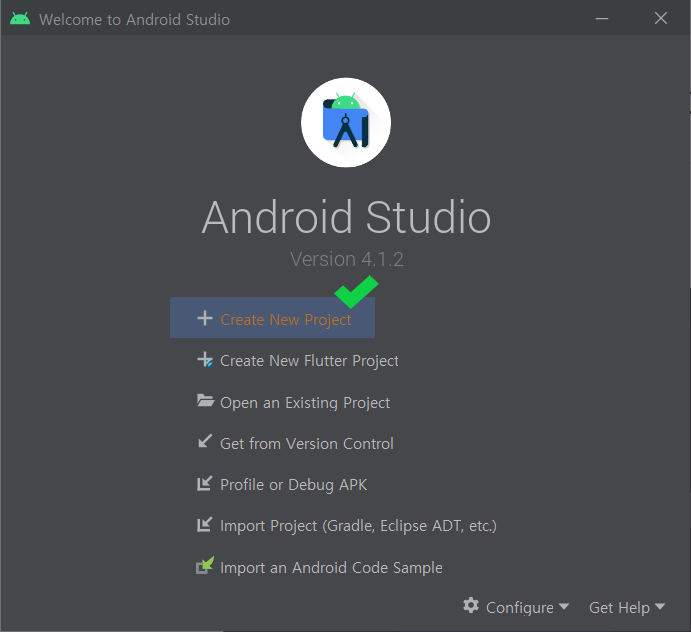Click the folder icon for Open an Existing Project

pos(205,400)
